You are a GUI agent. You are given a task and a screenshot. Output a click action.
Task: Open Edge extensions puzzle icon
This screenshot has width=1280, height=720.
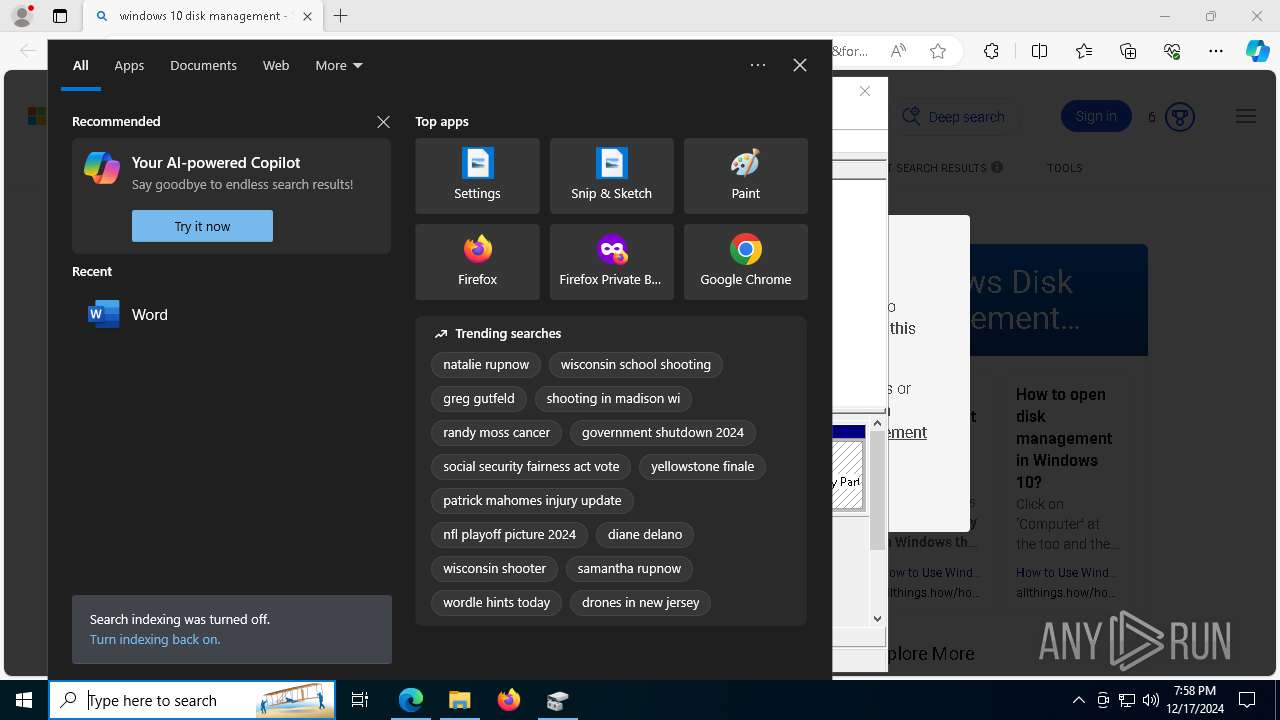991,51
